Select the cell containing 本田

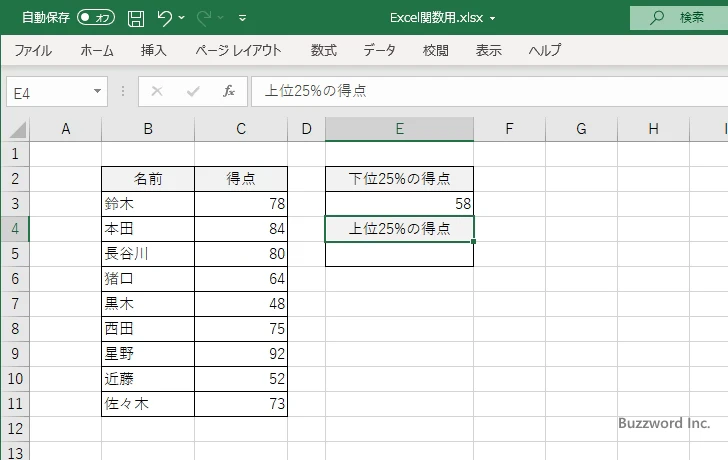click(x=148, y=229)
